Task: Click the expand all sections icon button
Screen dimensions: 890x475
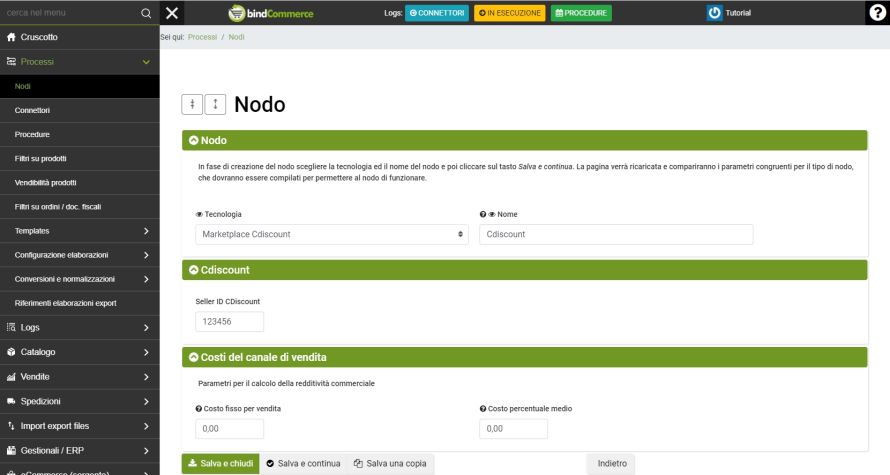Action: (216, 104)
